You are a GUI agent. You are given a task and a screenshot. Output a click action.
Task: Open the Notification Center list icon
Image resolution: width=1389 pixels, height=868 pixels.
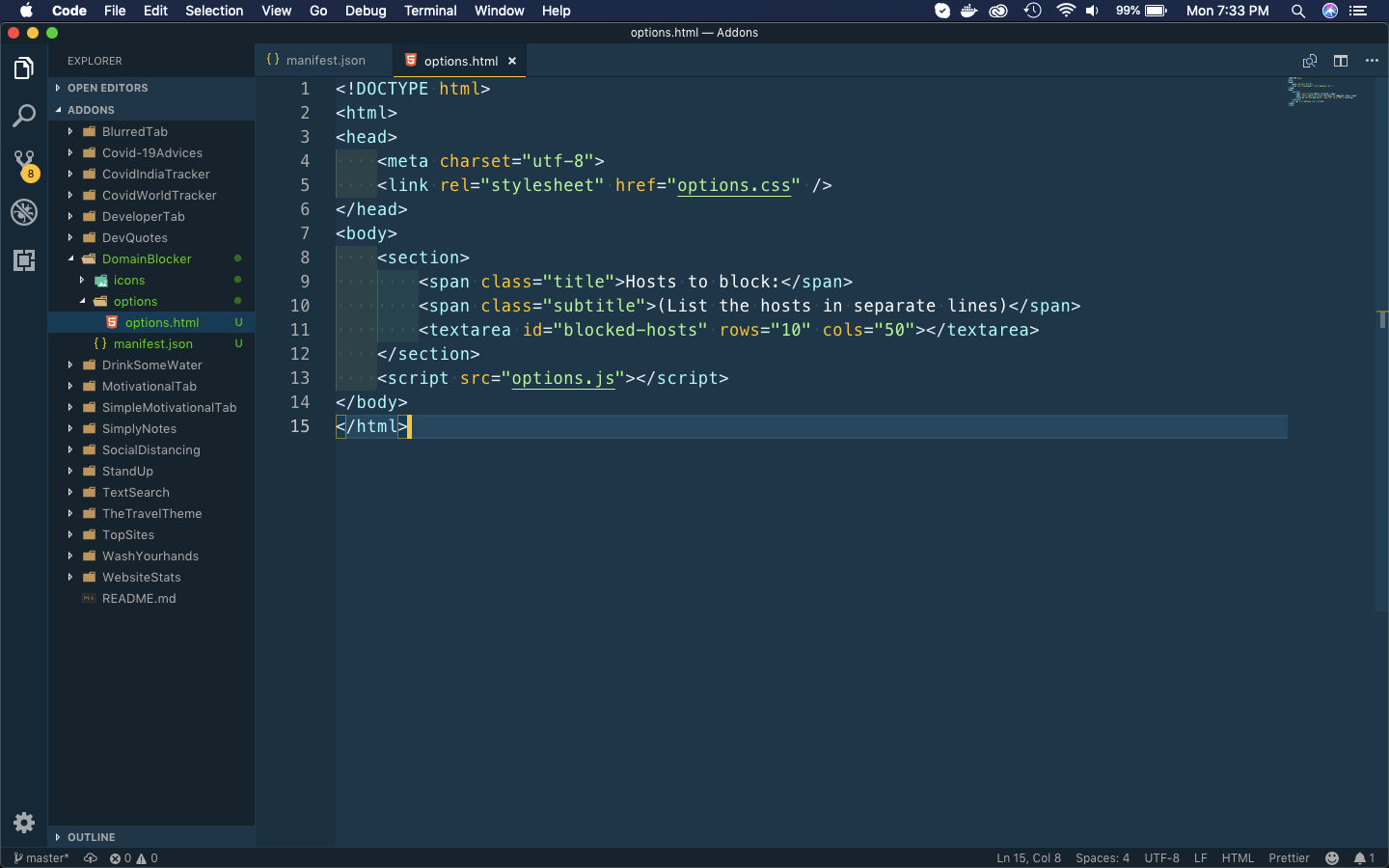point(1359,11)
